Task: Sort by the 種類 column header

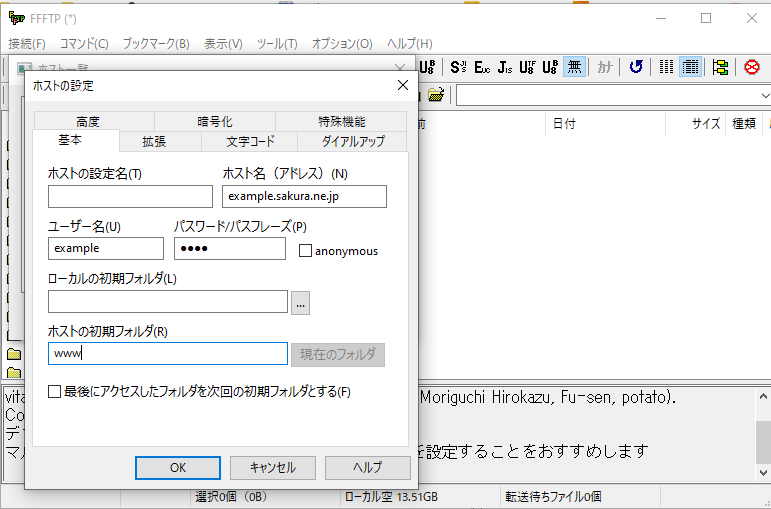Action: point(743,123)
